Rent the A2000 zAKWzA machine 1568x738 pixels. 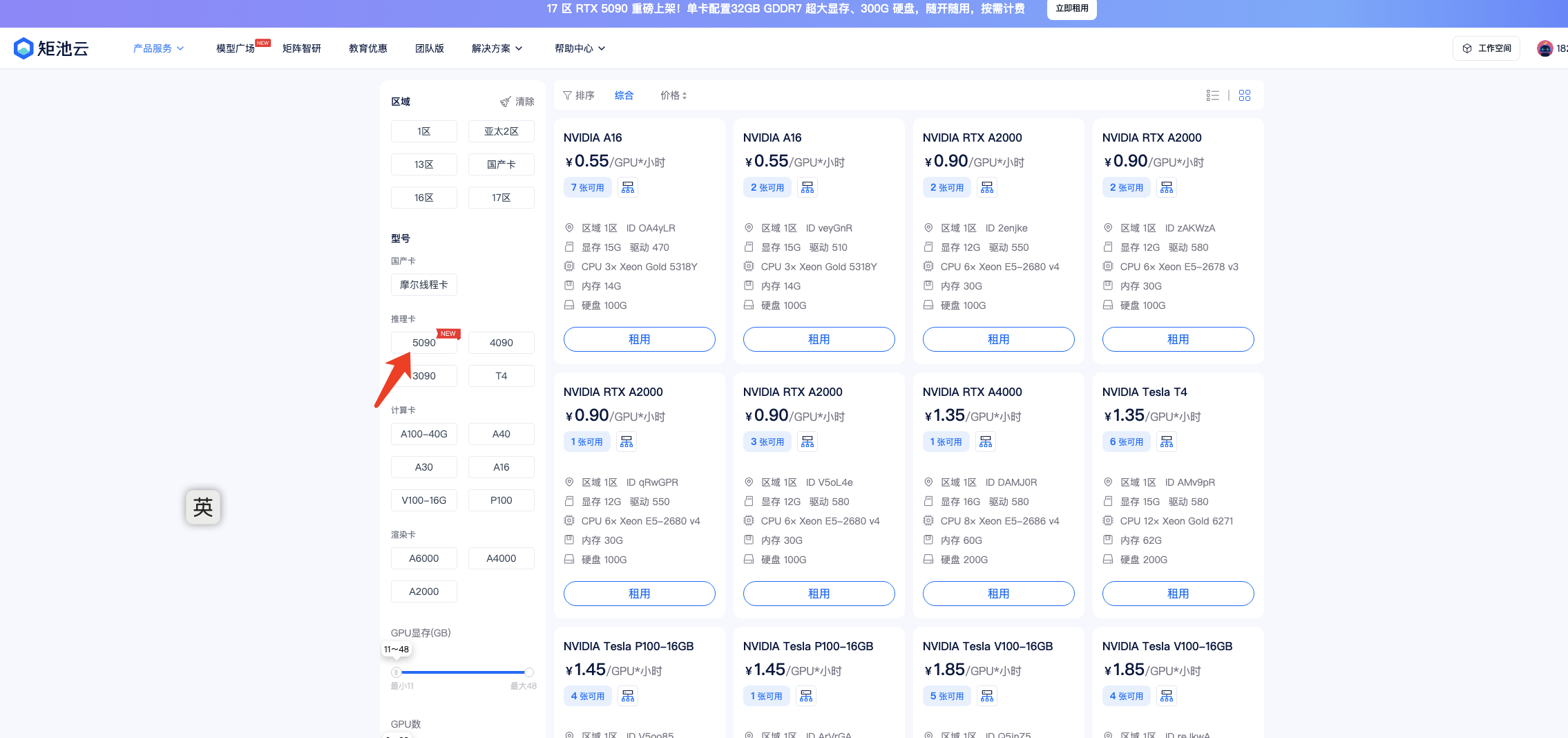(x=1178, y=339)
